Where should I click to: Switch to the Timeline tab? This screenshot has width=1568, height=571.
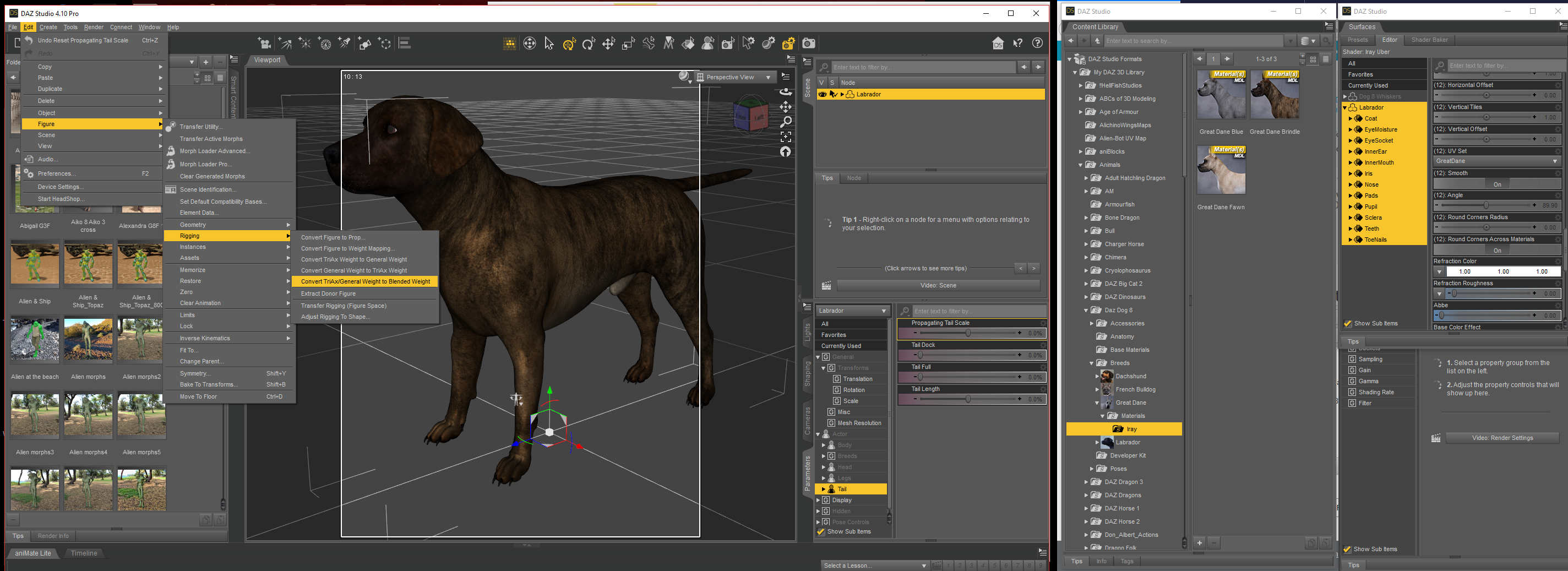83,553
